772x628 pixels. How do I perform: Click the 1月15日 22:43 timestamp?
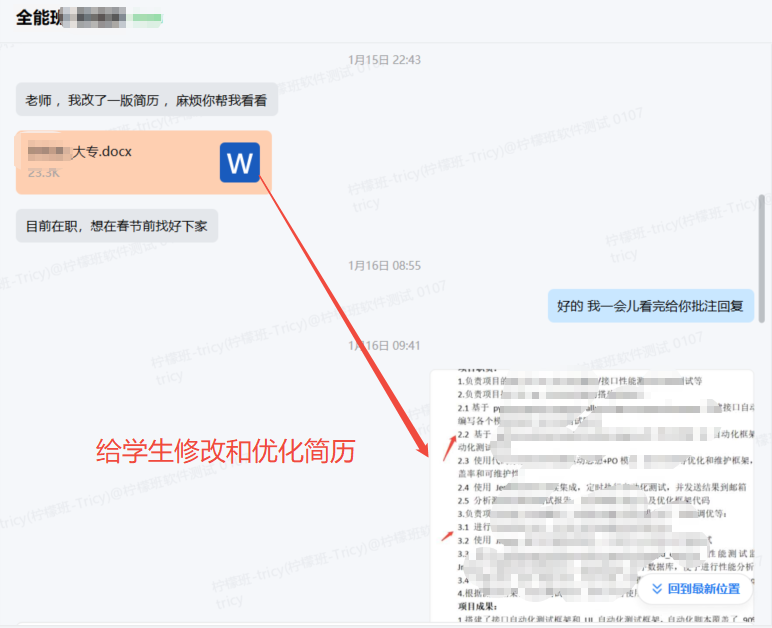(x=384, y=60)
